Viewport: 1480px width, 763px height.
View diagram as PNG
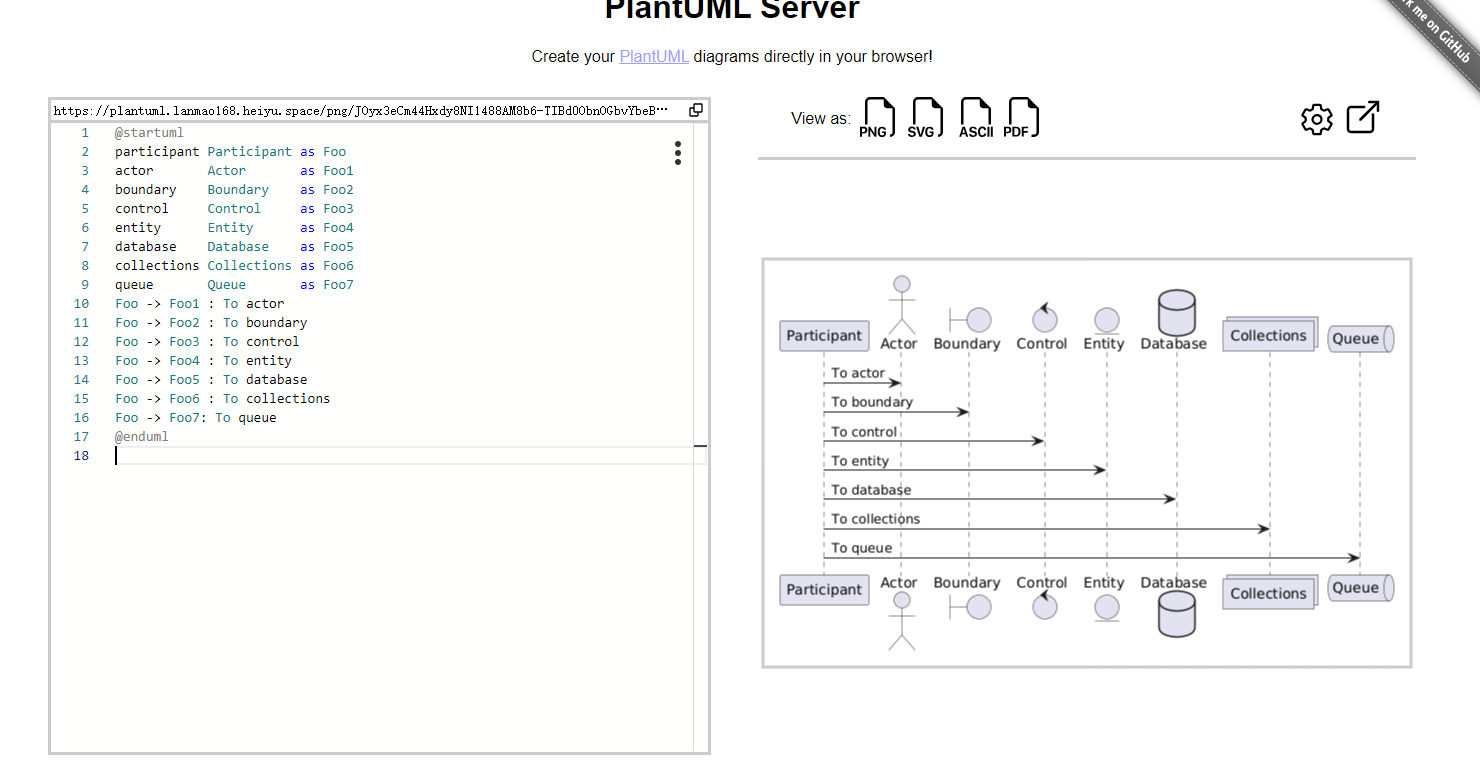point(879,118)
